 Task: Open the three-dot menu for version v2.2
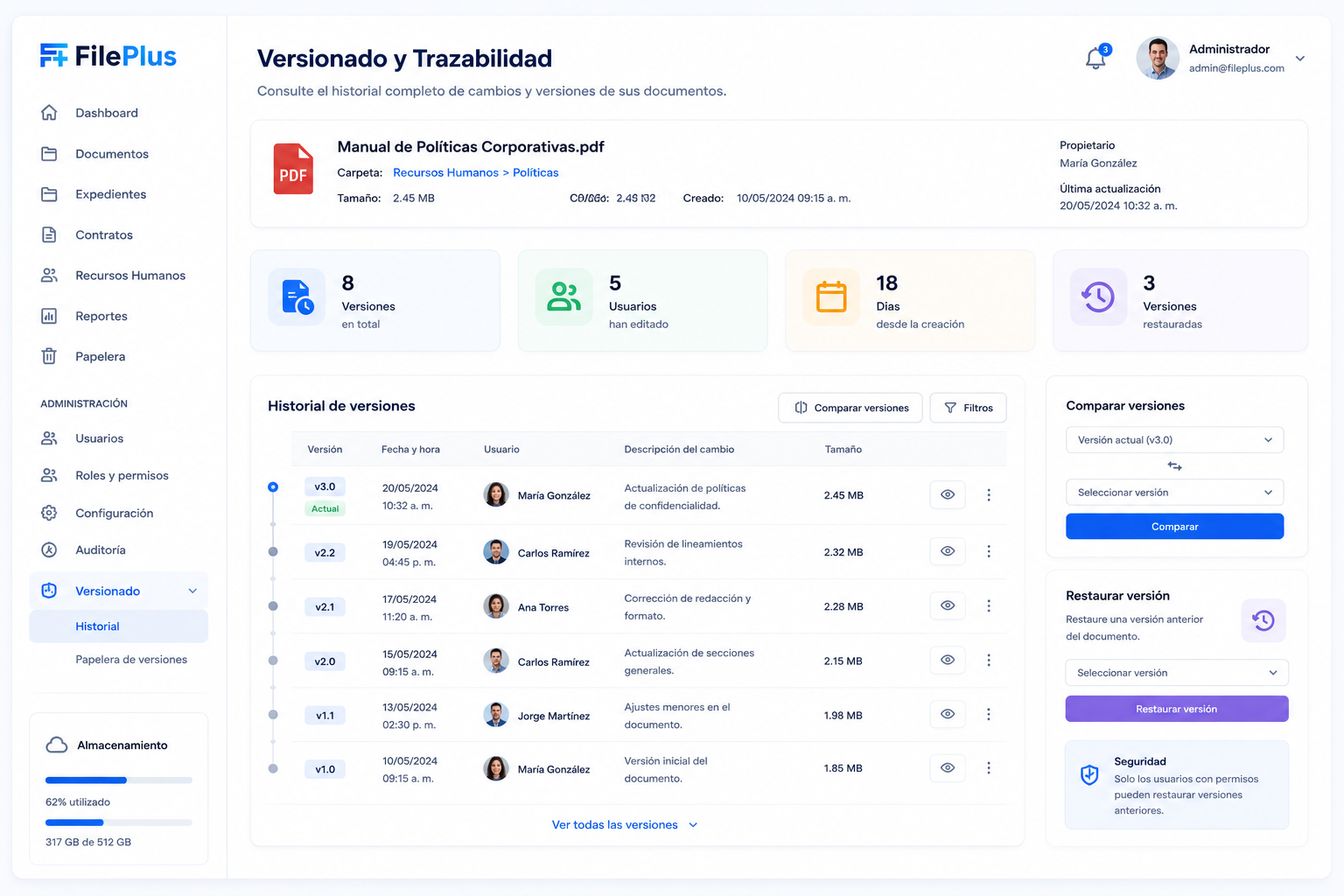[989, 551]
